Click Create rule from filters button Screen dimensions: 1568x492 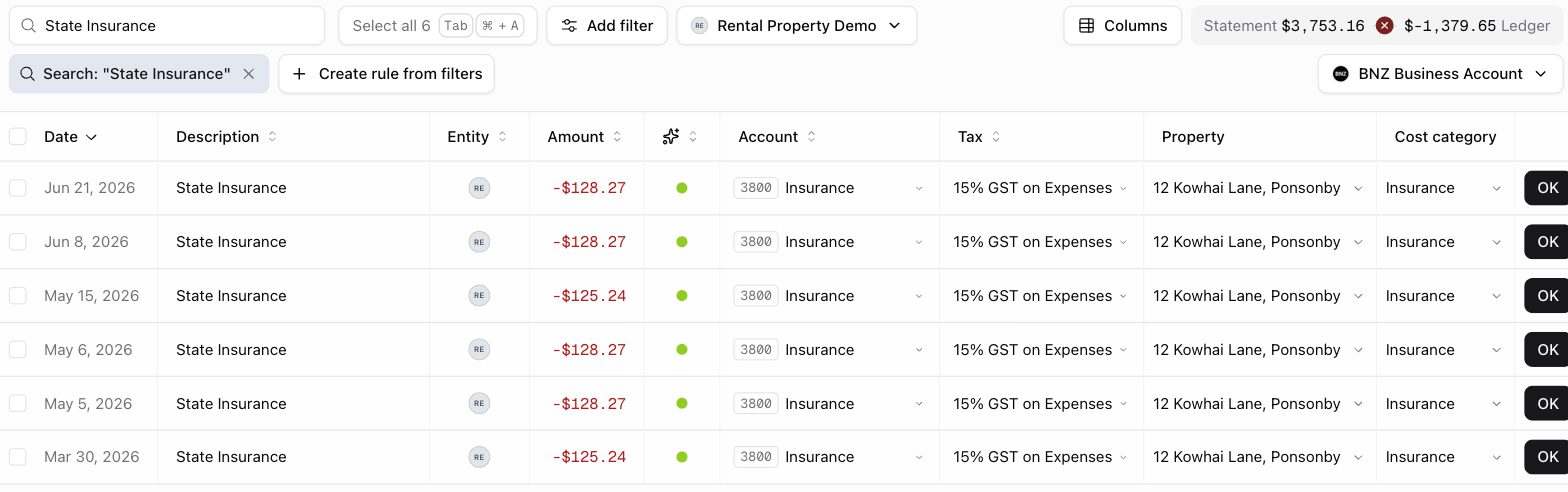pyautogui.click(x=386, y=74)
